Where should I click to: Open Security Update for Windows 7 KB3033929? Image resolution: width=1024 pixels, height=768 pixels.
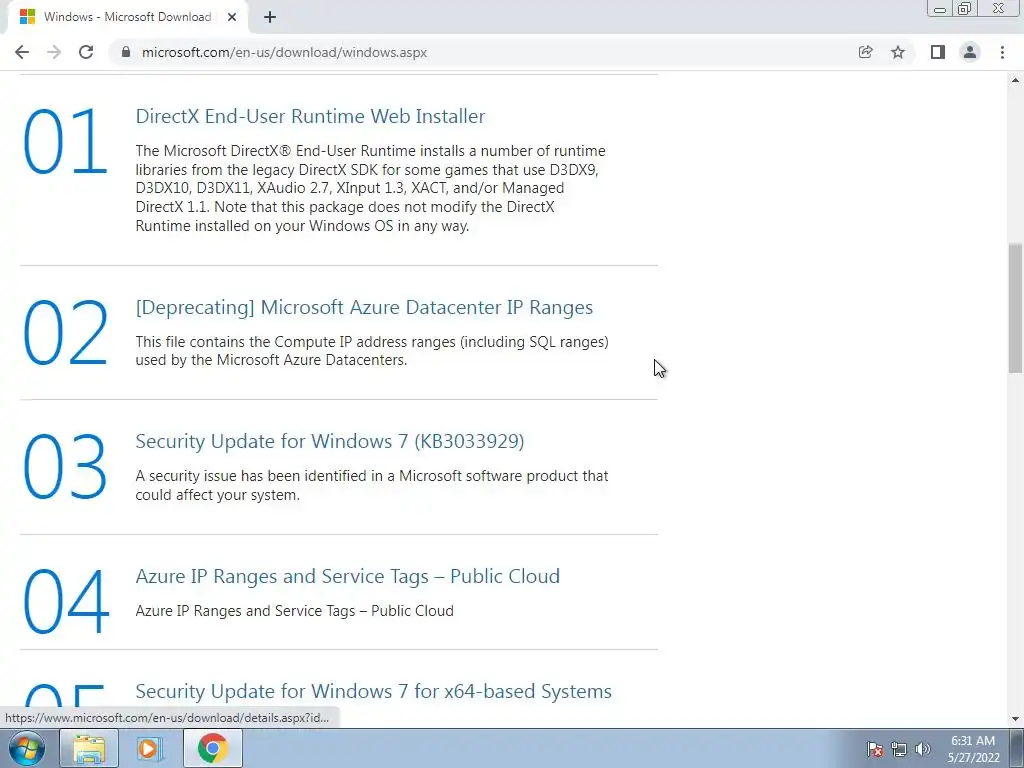[330, 441]
